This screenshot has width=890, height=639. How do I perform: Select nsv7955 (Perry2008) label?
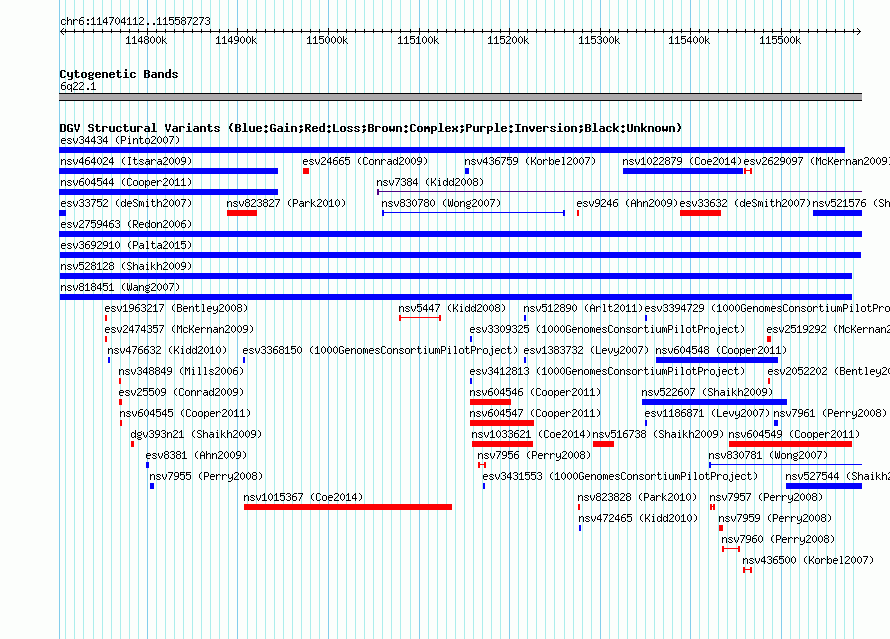pyautogui.click(x=206, y=476)
